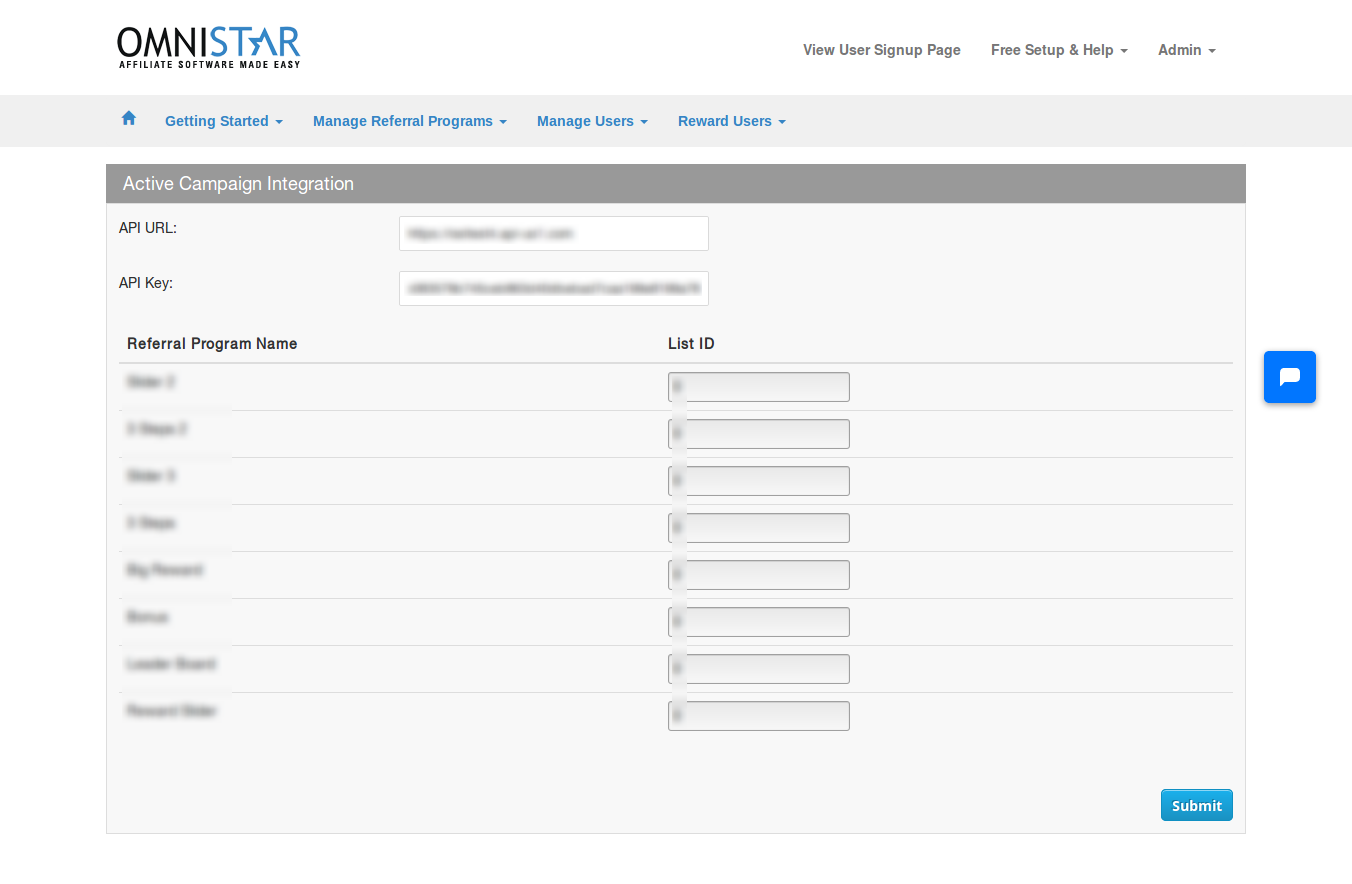This screenshot has height=884, width=1352.
Task: Click the API URL label
Action: pyautogui.click(x=148, y=228)
